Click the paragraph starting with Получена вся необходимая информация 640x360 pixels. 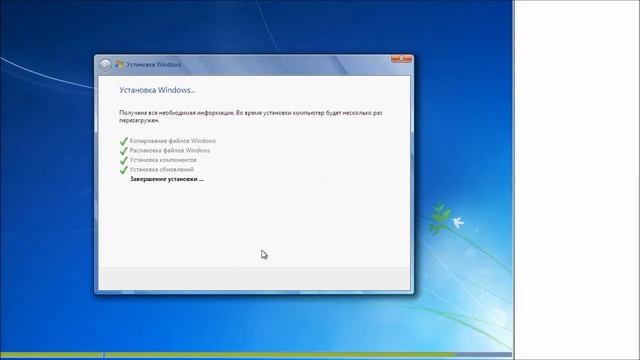pos(251,116)
